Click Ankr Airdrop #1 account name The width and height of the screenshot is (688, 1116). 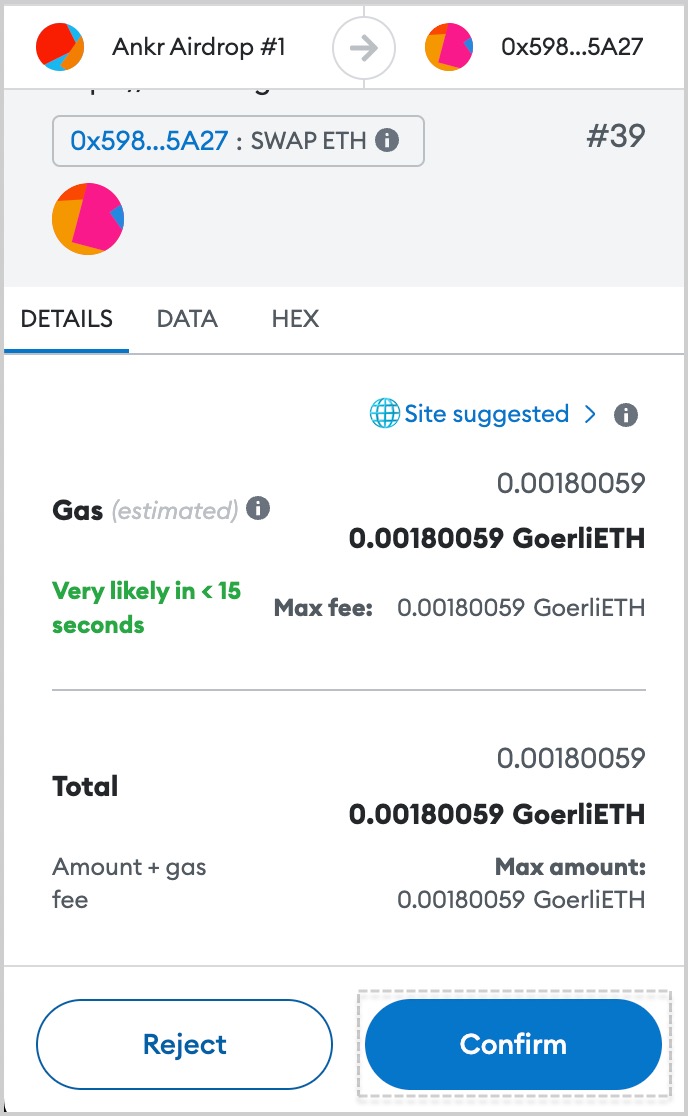pyautogui.click(x=199, y=47)
